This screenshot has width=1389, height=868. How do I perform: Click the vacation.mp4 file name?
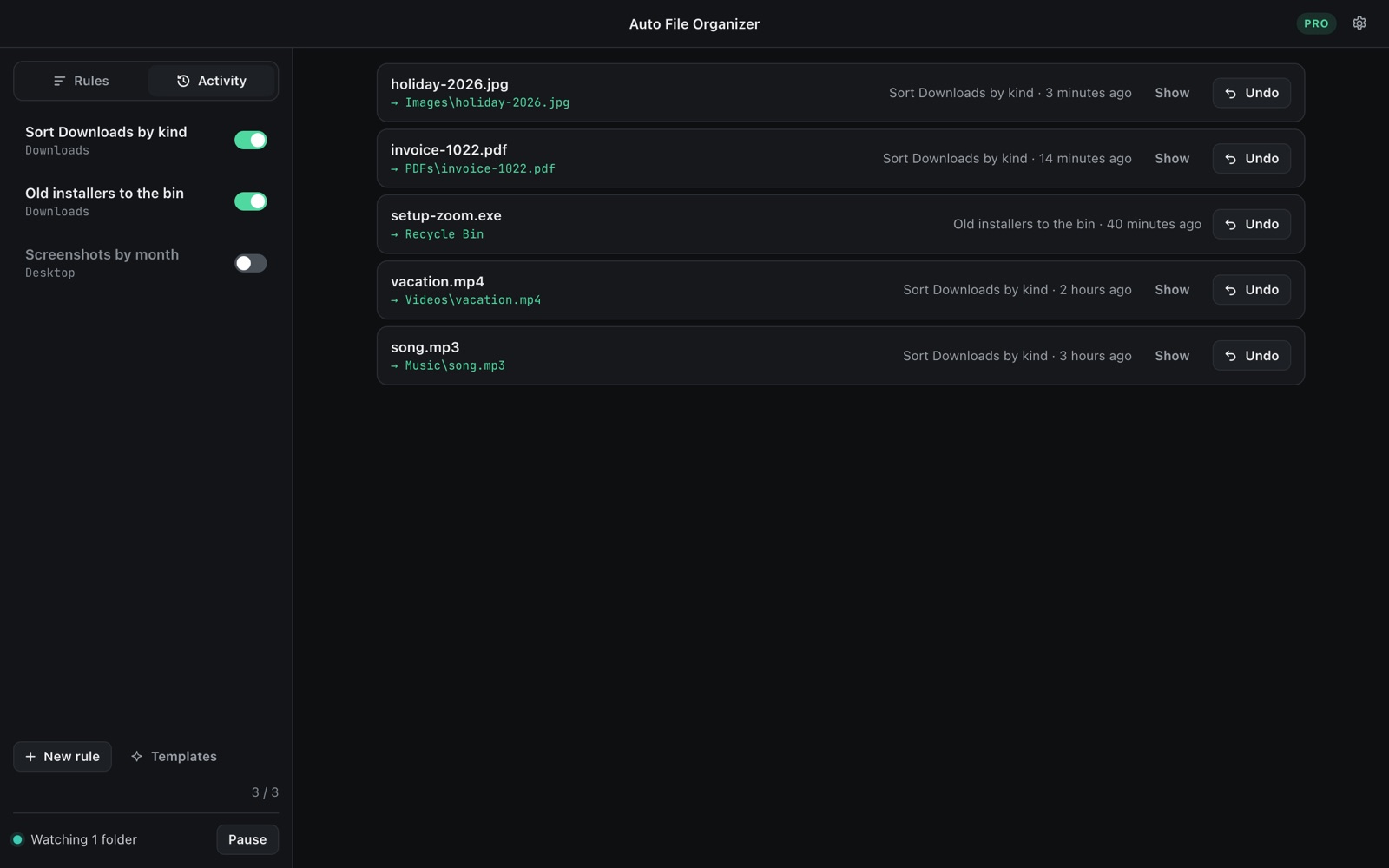pos(438,281)
